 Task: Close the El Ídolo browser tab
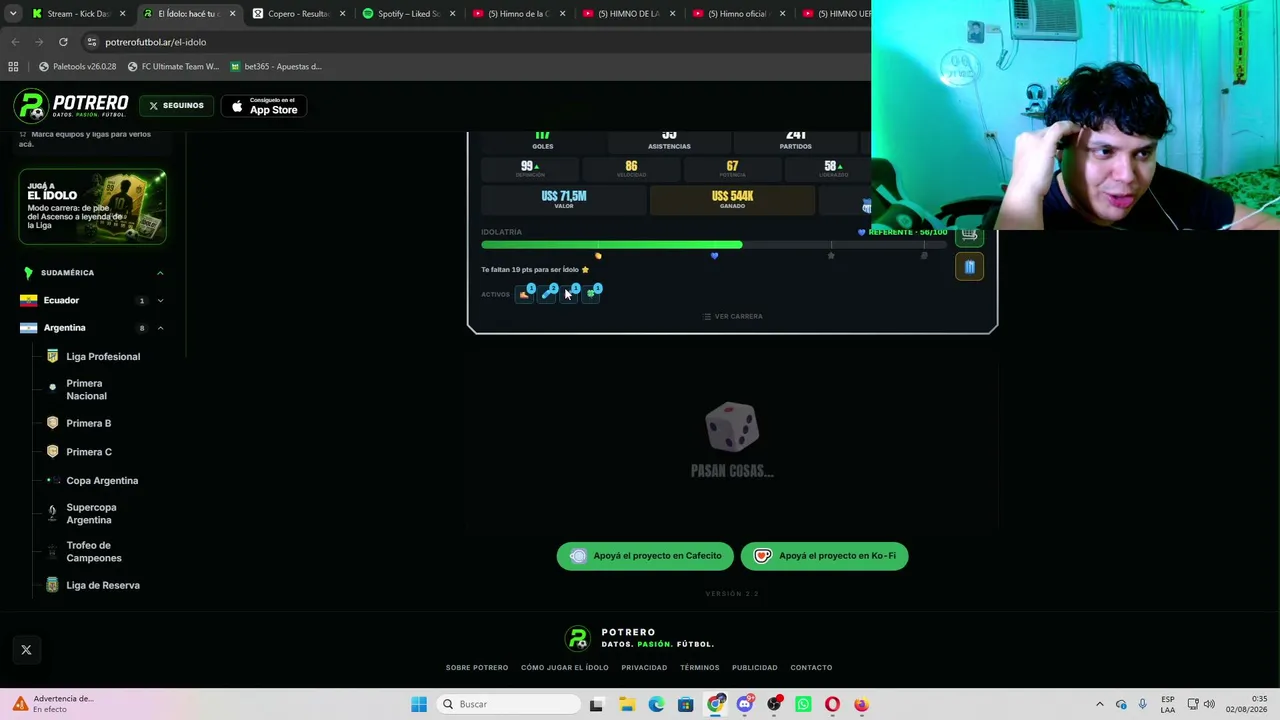232,14
